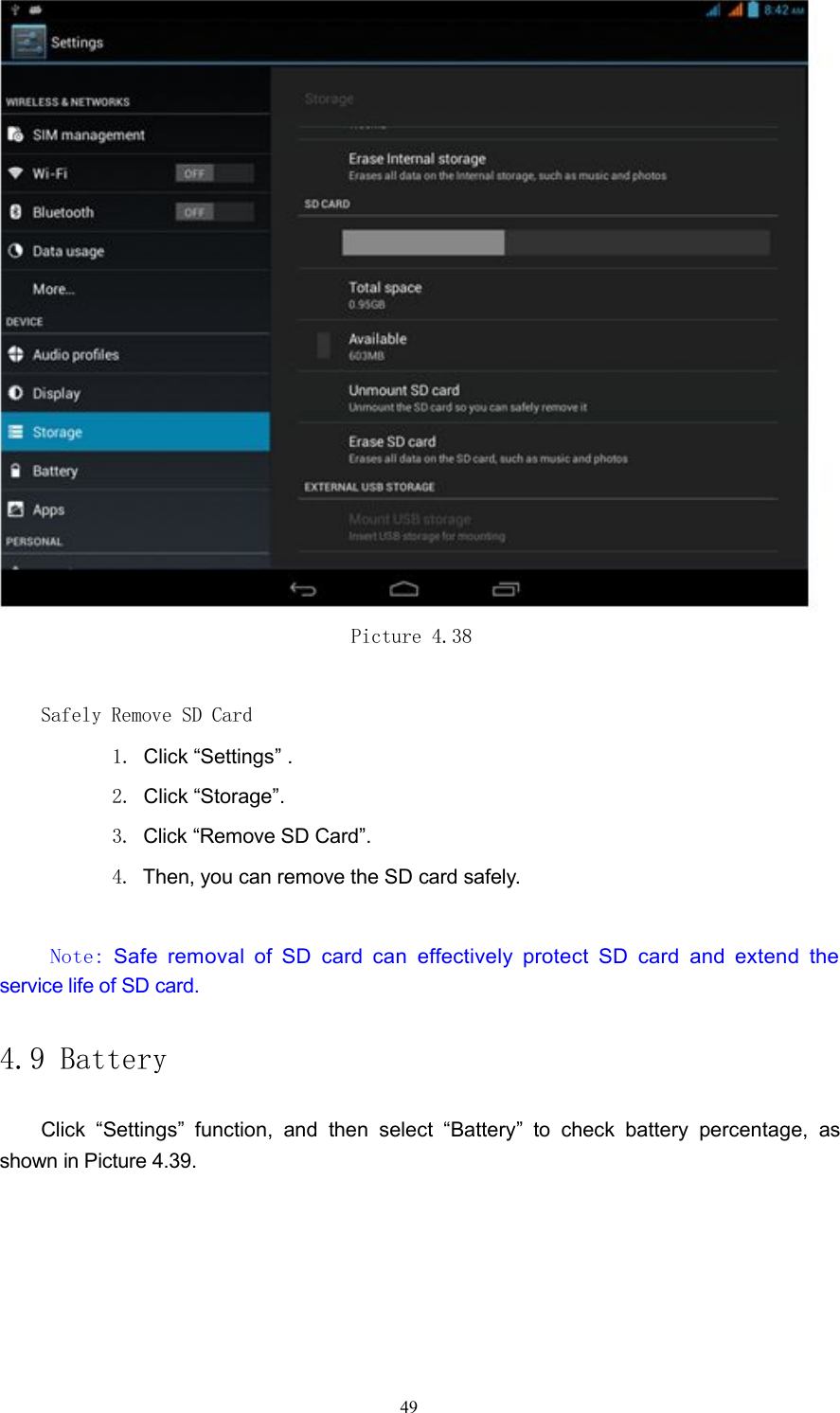Open the recent apps overview
The width and height of the screenshot is (840, 1413).
coord(505,588)
